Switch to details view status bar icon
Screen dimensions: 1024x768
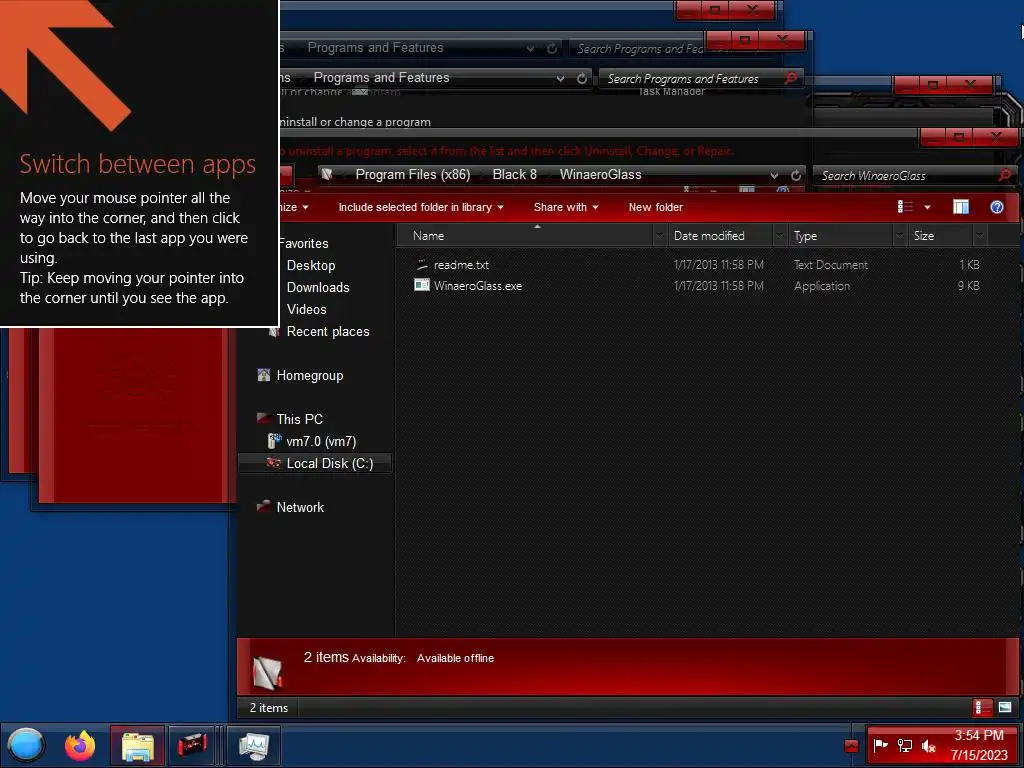[982, 707]
